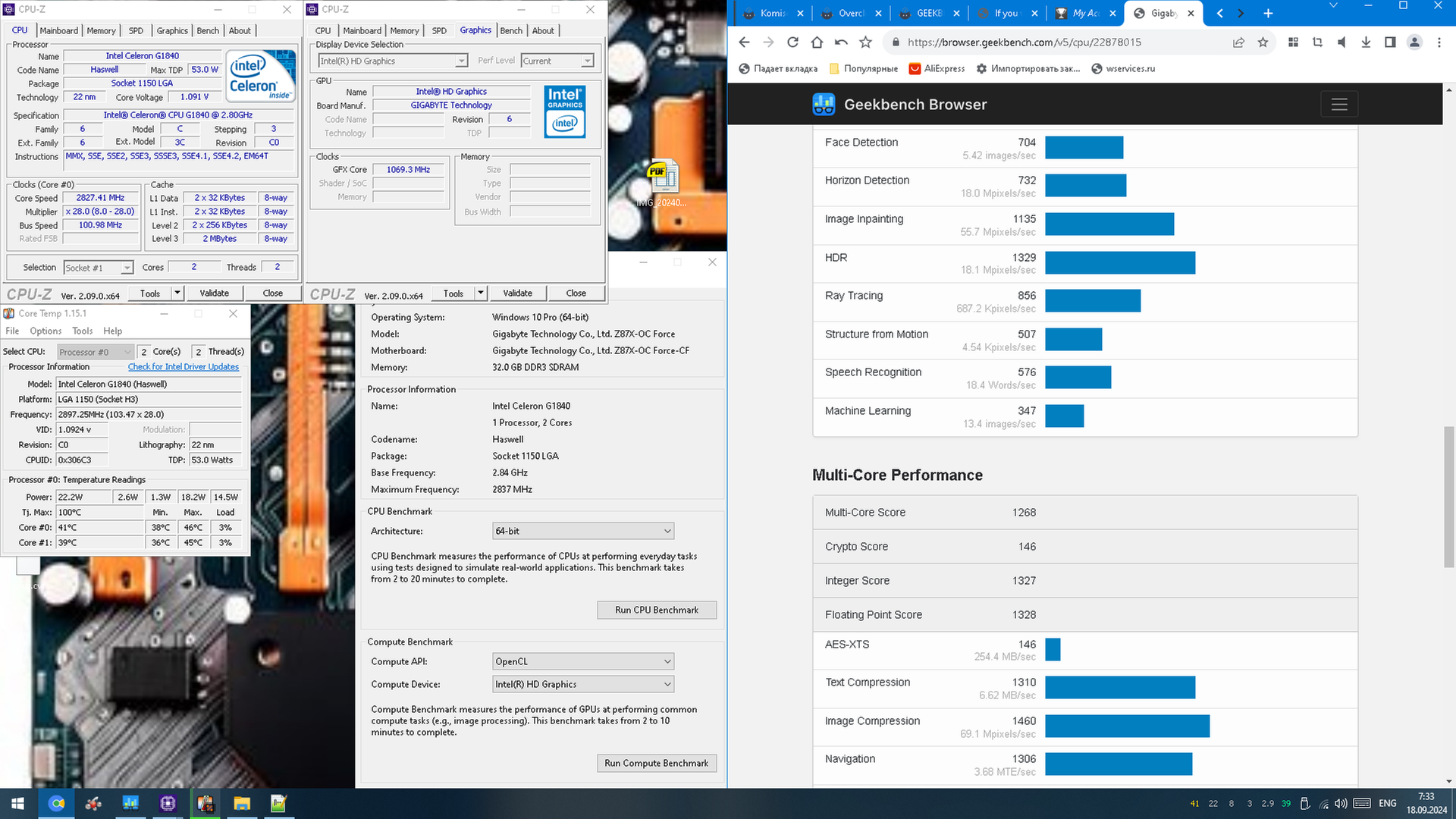The width and height of the screenshot is (1456, 819).
Task: Open Bench tab in right CPU-Z window
Action: (511, 30)
